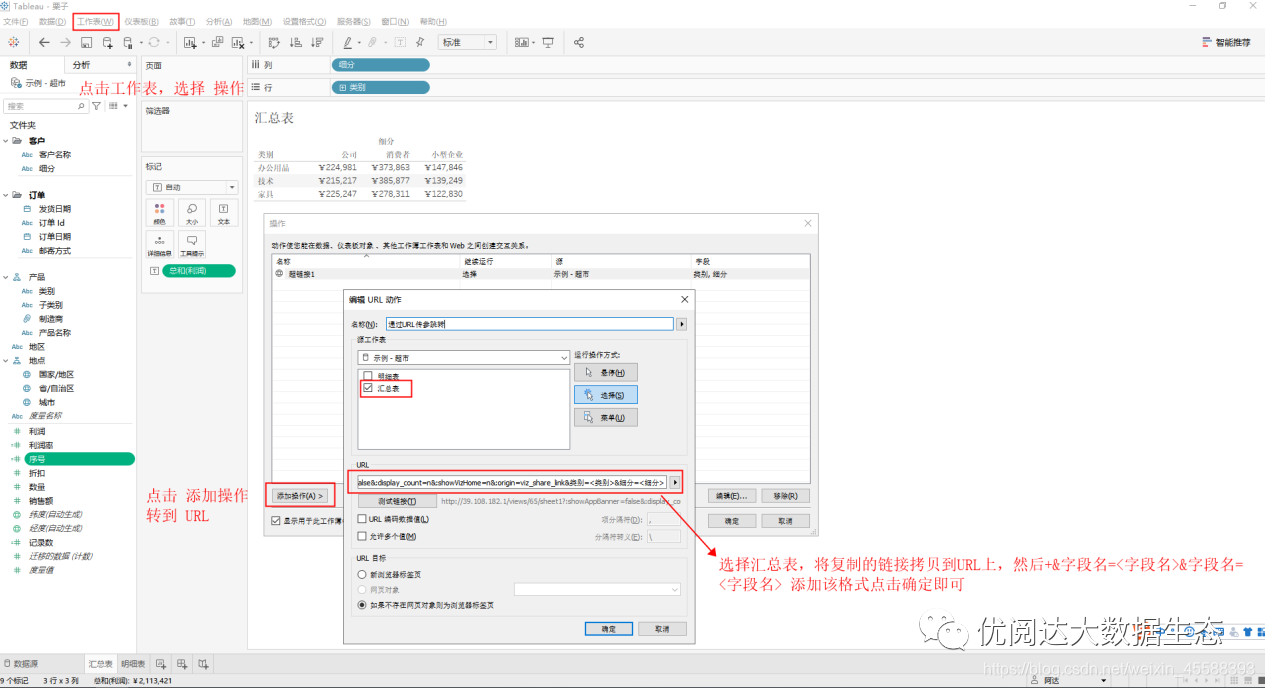This screenshot has height=688, width=1265.
Task: Enable 允许多个值 checkbox
Action: point(362,536)
